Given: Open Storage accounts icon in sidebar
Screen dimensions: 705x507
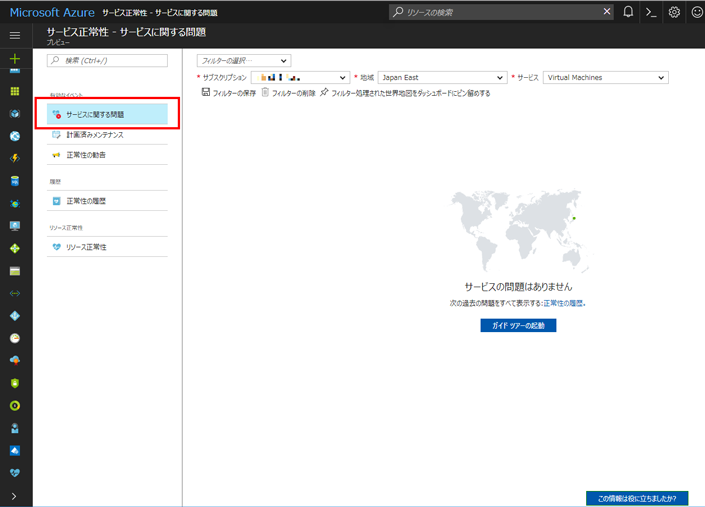Looking at the screenshot, I should (15, 271).
